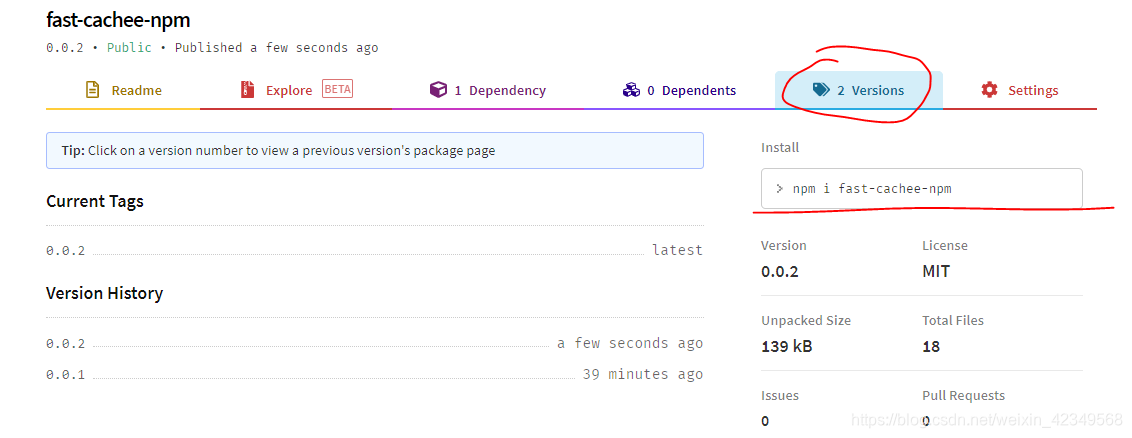Click the Versions tags icon
1132x438 pixels.
coord(821,89)
